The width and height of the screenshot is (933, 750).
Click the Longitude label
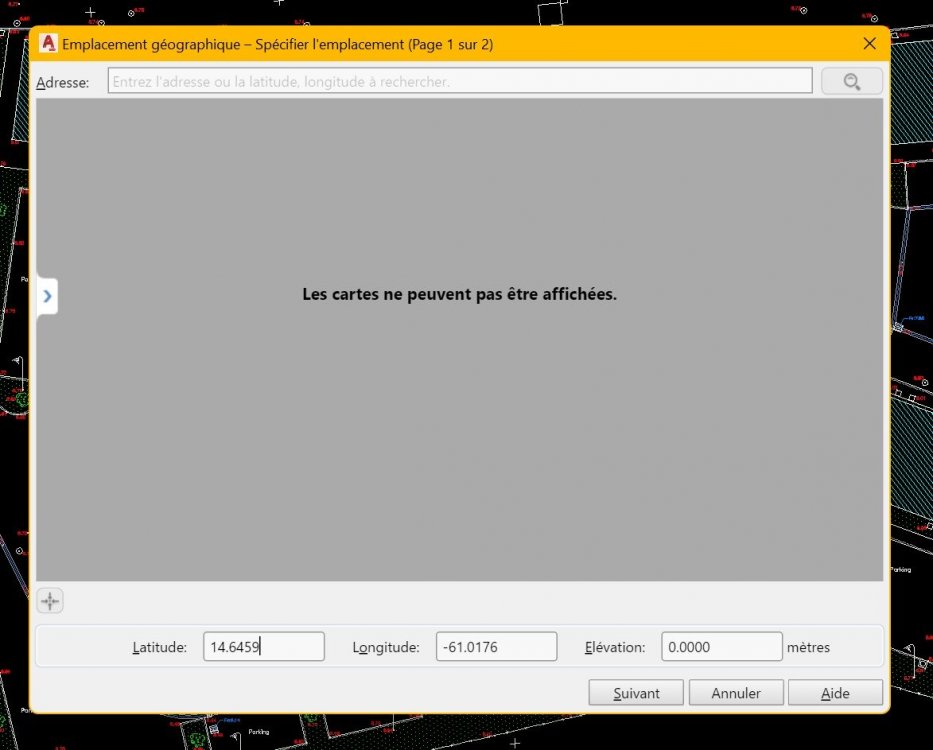(386, 647)
